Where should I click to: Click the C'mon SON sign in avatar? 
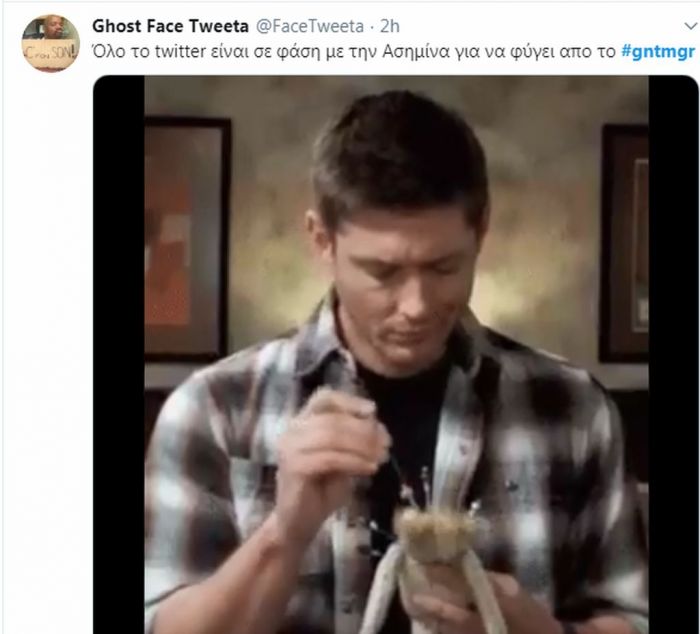click(x=50, y=55)
